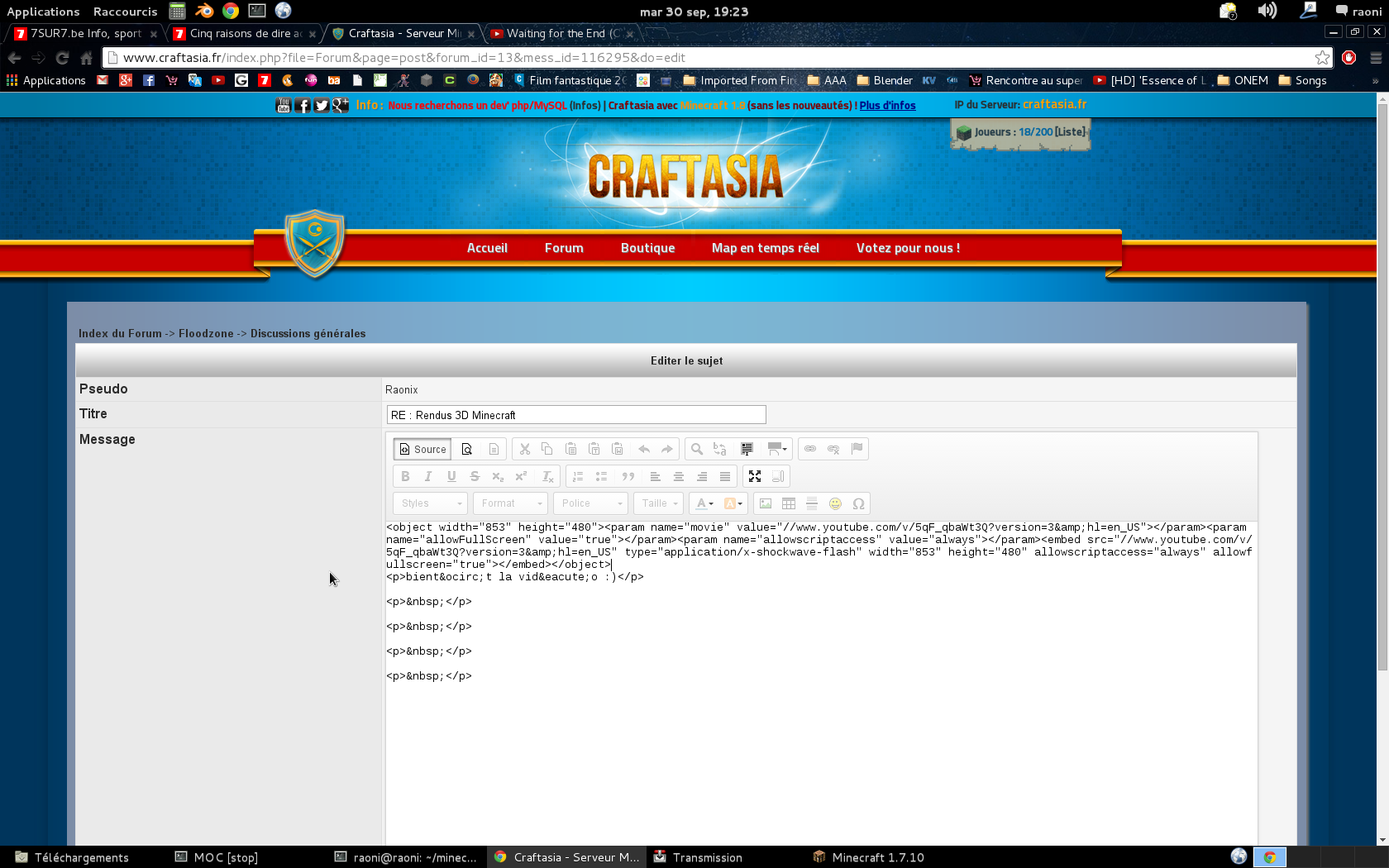
Task: Click the Remove Format icon
Action: click(547, 476)
